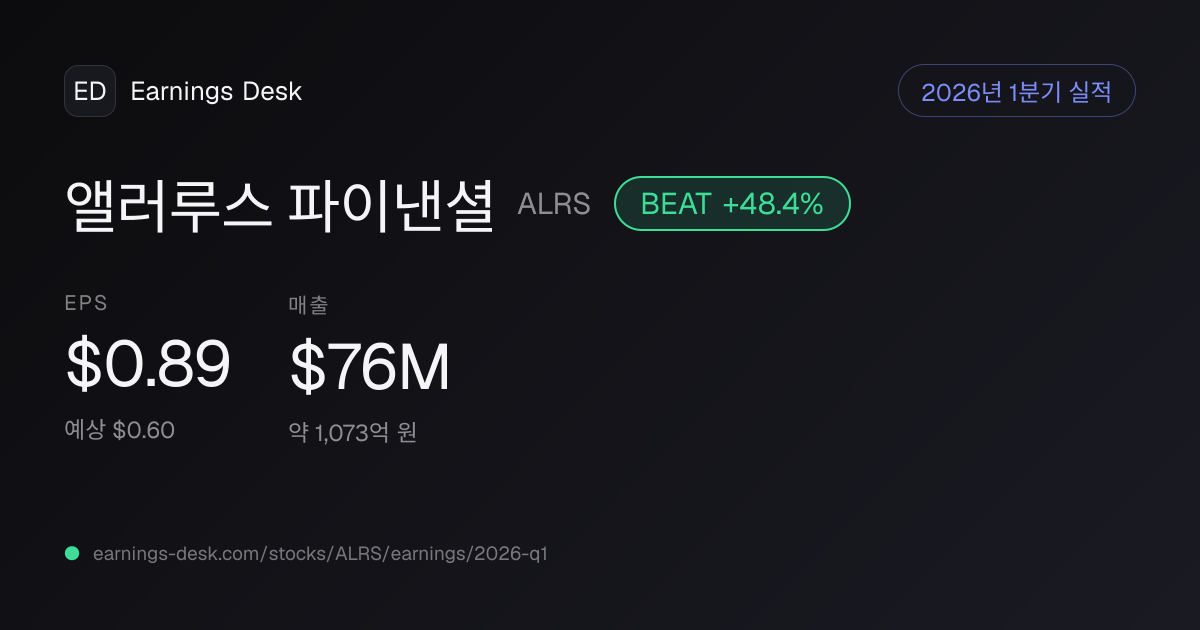The height and width of the screenshot is (630, 1200).
Task: Click the ED logo icon
Action: (90, 91)
